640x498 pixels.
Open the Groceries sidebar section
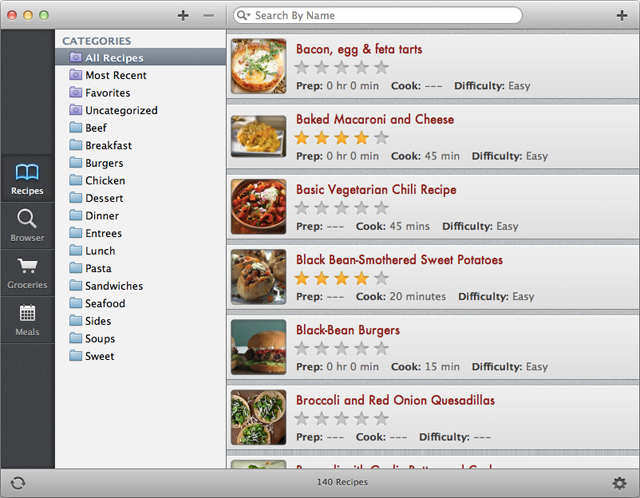27,273
